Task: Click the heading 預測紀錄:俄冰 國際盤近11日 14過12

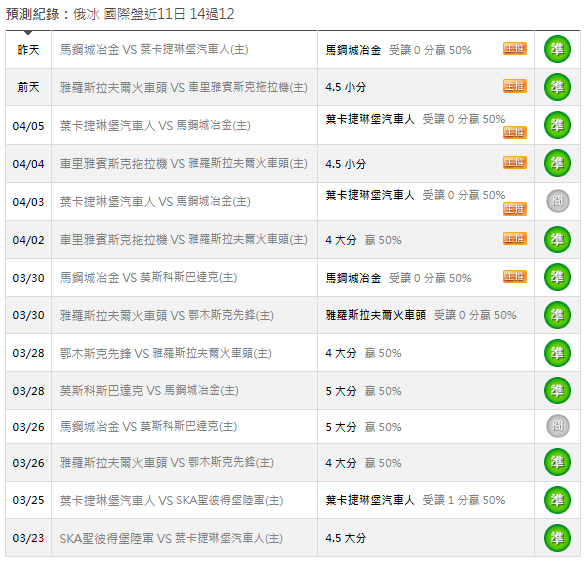Action: [120, 14]
